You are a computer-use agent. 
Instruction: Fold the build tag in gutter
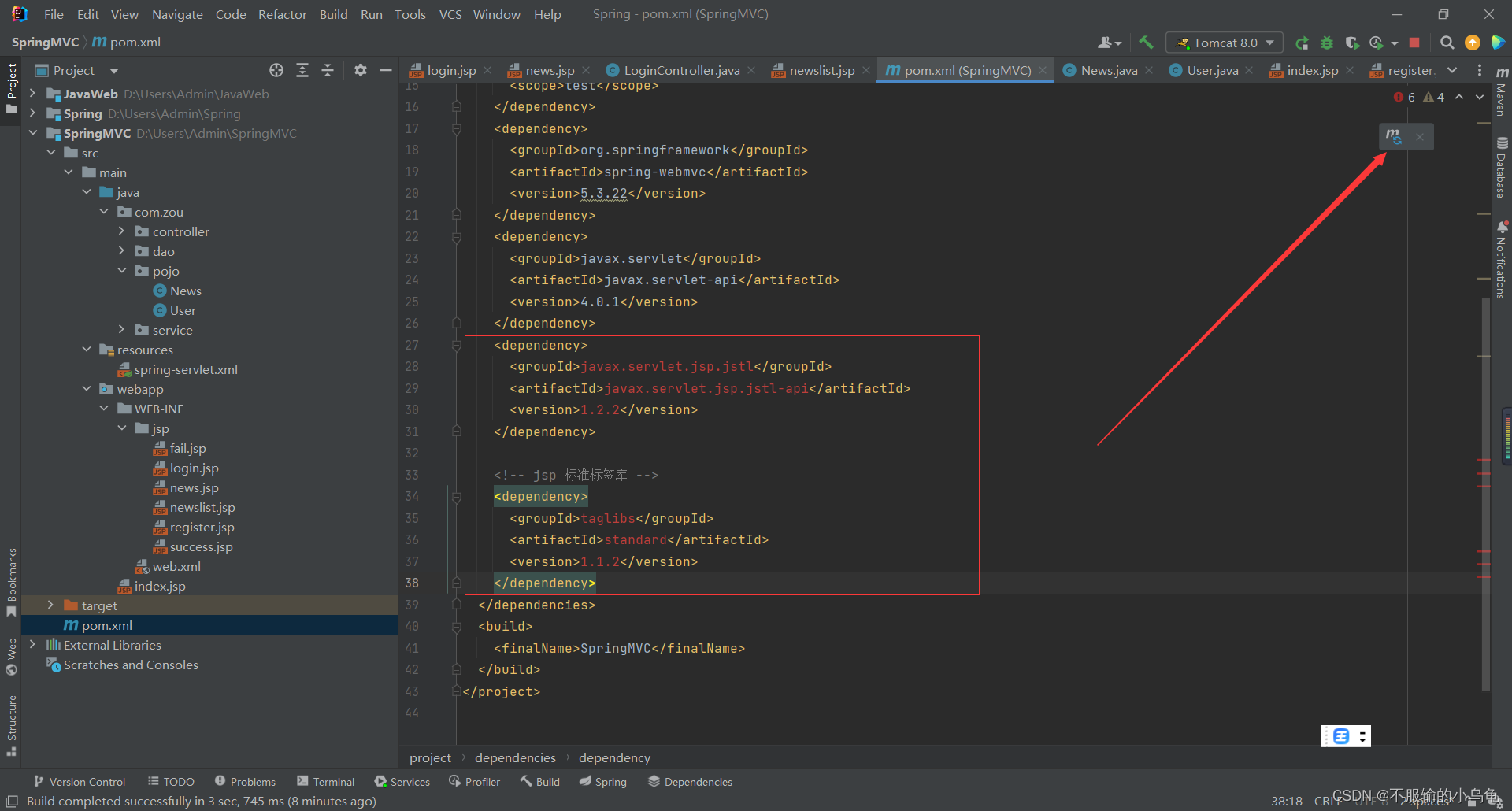(x=456, y=627)
